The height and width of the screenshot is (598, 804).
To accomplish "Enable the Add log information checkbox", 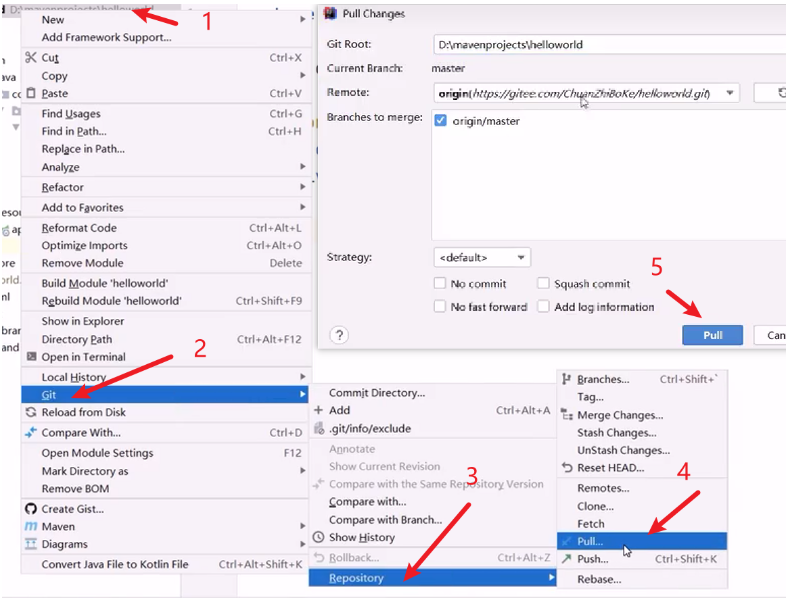I will pyautogui.click(x=543, y=306).
